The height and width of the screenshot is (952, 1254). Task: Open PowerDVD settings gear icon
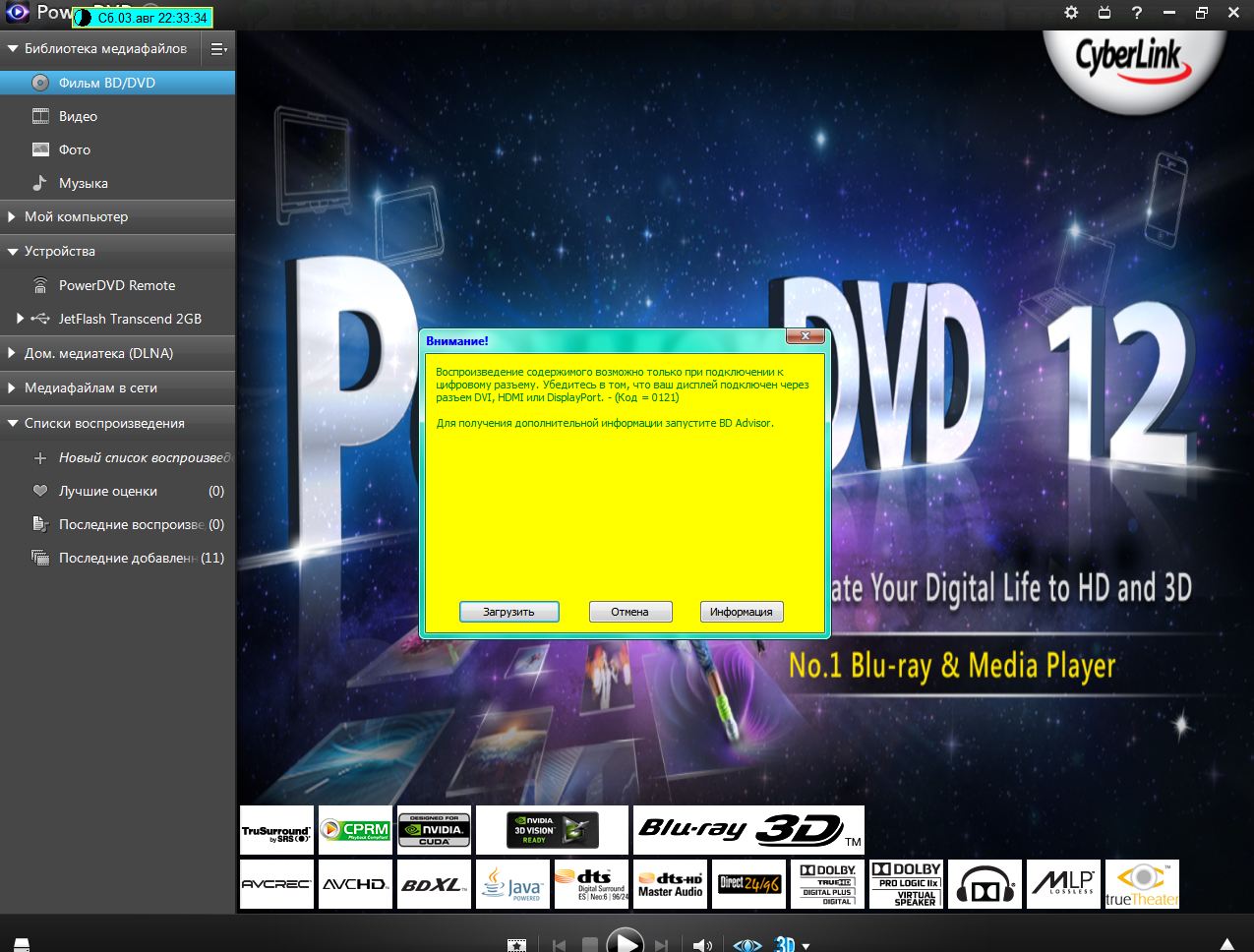coord(1071,13)
